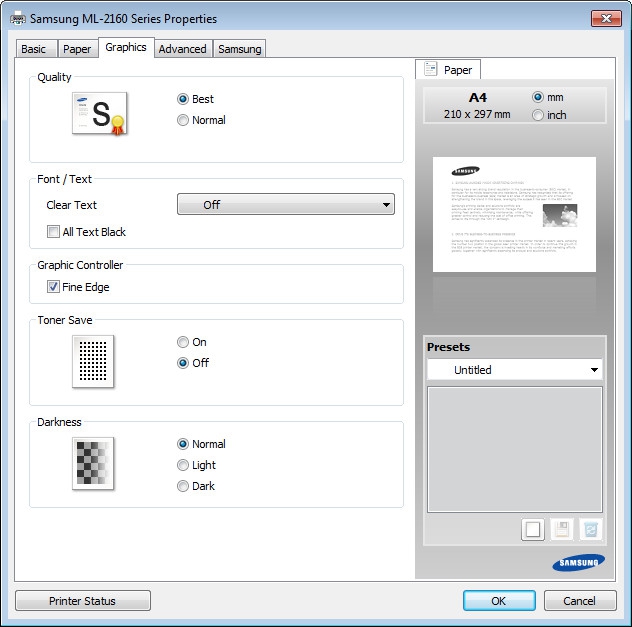Click the Quality preview icon with ribbon
Image resolution: width=632 pixels, height=627 pixels.
coord(99,113)
